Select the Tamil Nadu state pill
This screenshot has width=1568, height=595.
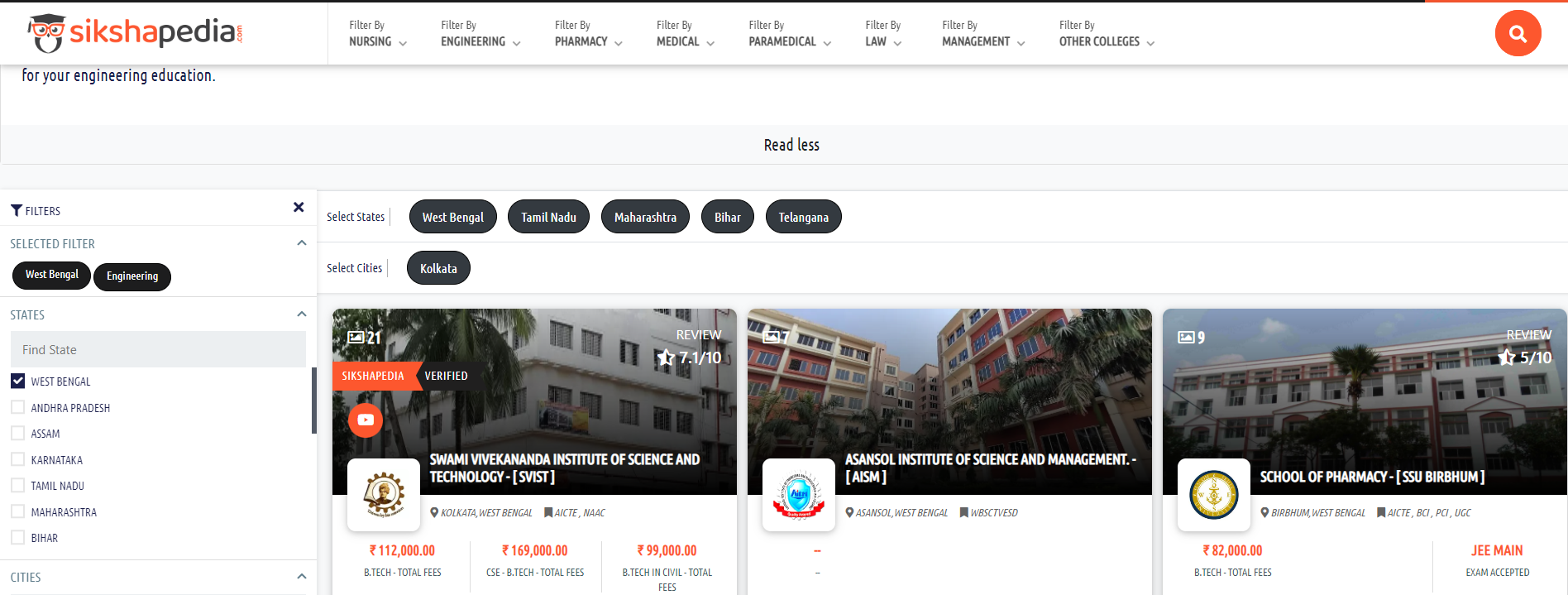tap(548, 217)
